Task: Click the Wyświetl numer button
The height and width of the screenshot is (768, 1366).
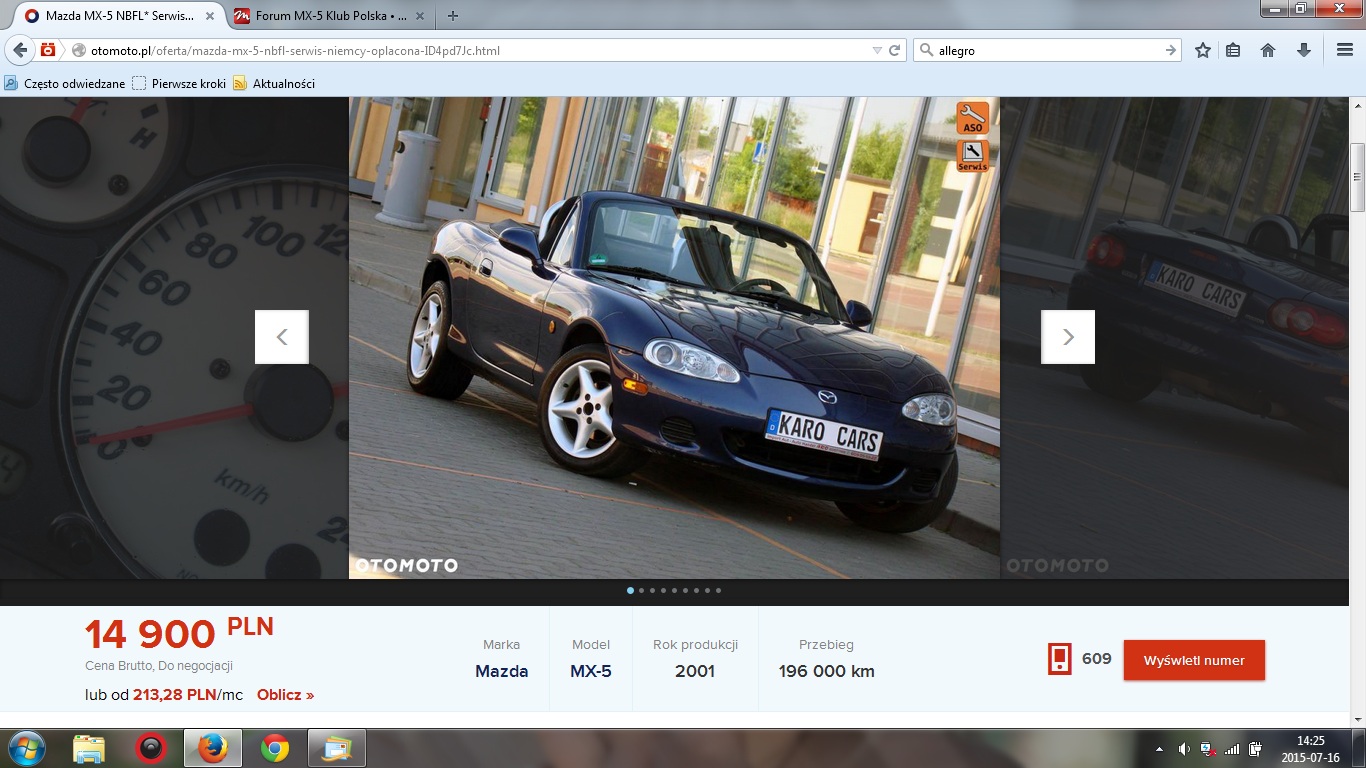Action: pyautogui.click(x=1194, y=660)
